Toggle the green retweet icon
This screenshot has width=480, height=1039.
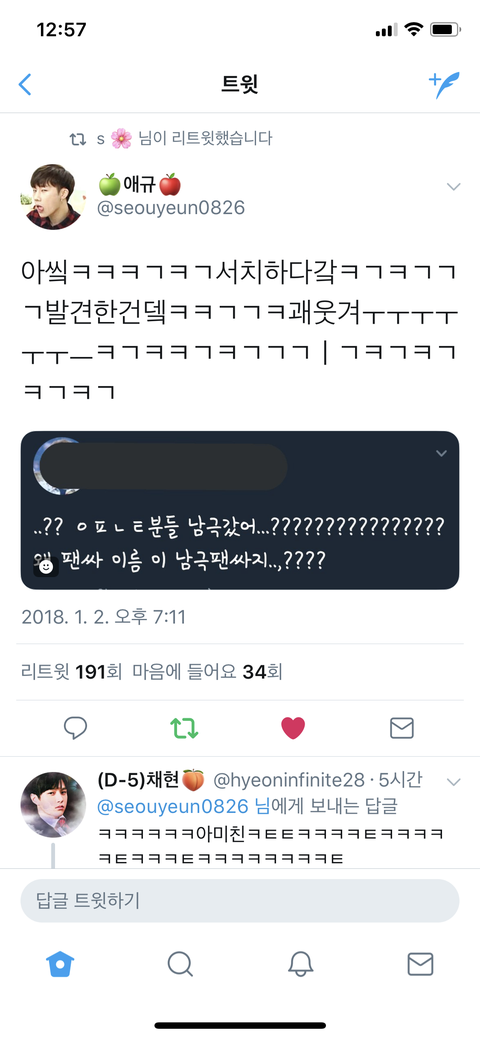click(x=184, y=728)
